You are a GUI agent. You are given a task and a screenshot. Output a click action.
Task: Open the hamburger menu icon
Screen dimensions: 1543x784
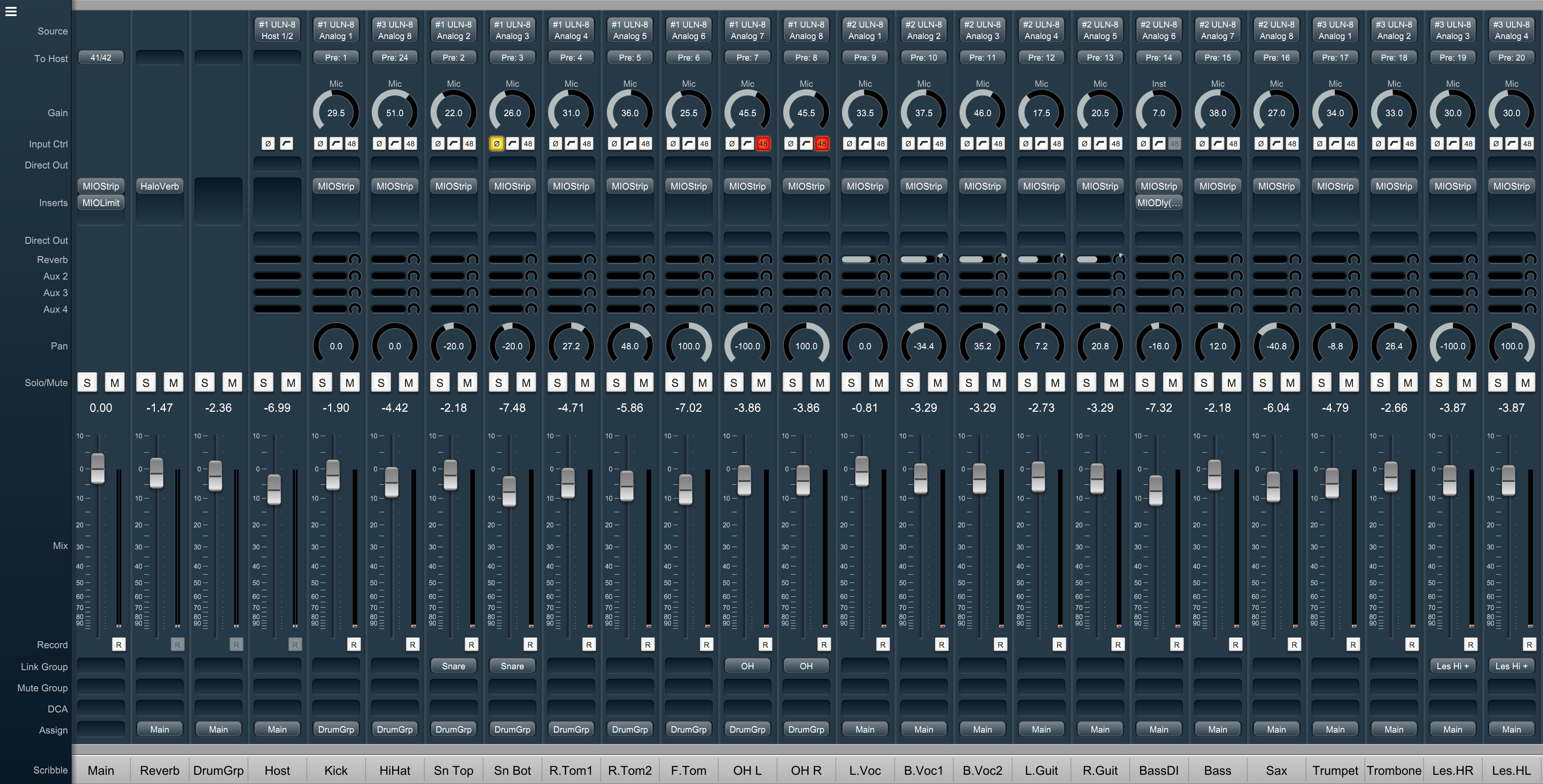click(x=11, y=11)
